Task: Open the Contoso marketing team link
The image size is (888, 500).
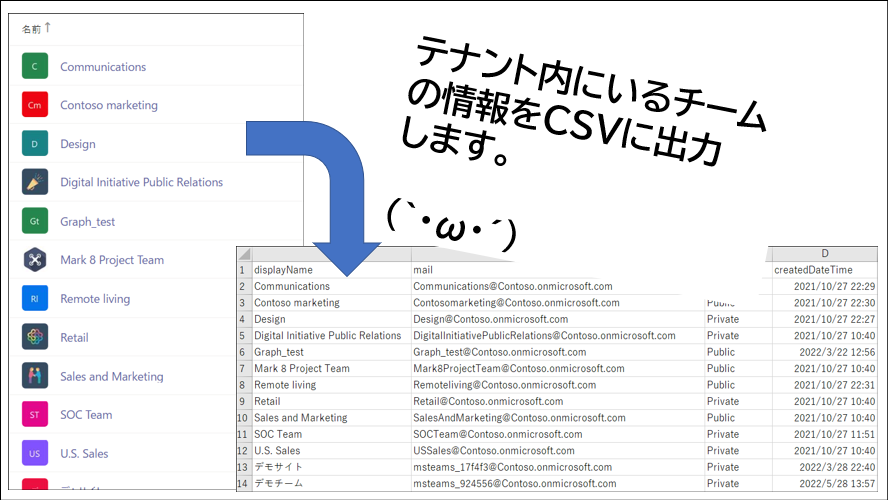Action: tap(109, 105)
